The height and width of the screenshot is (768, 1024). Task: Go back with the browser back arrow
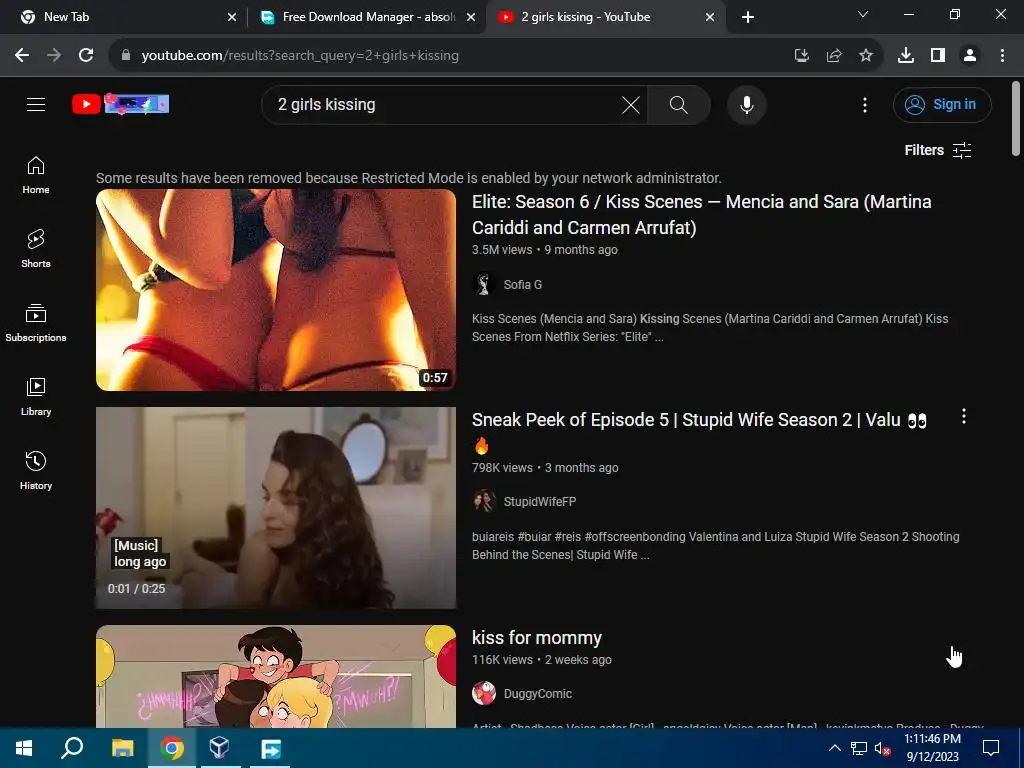tap(22, 56)
